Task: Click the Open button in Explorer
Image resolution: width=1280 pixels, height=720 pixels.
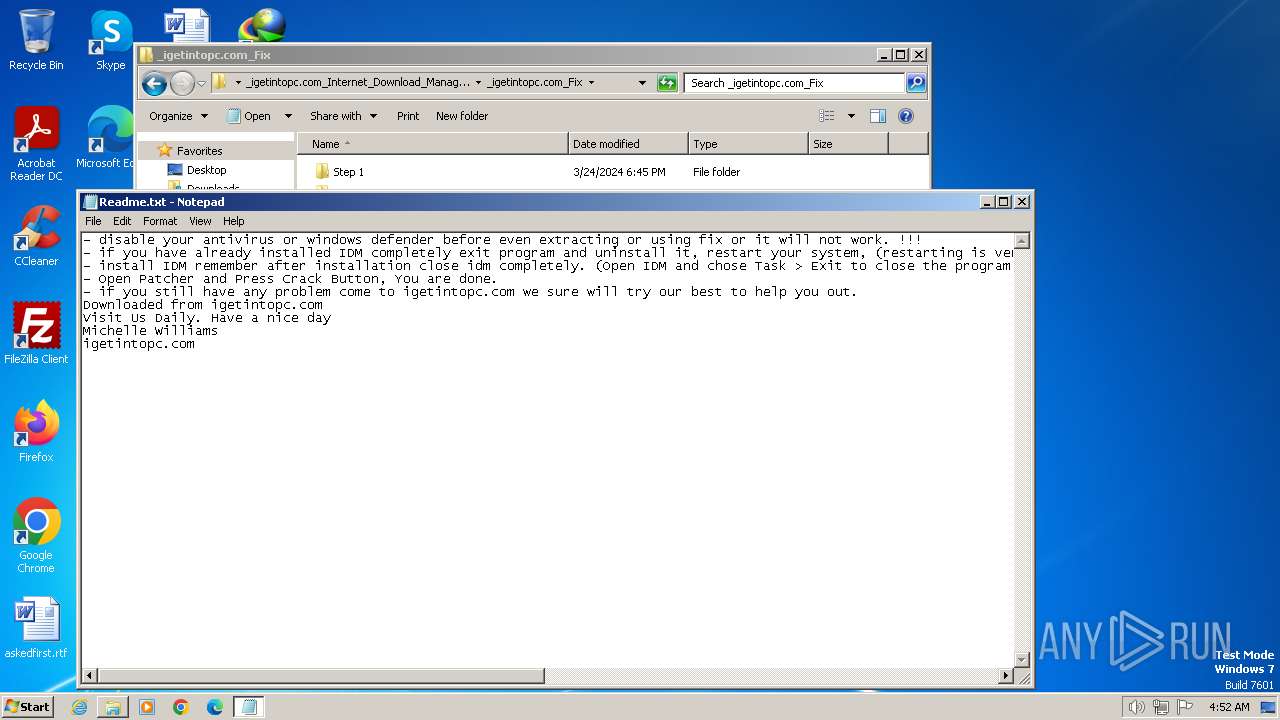Action: point(250,116)
